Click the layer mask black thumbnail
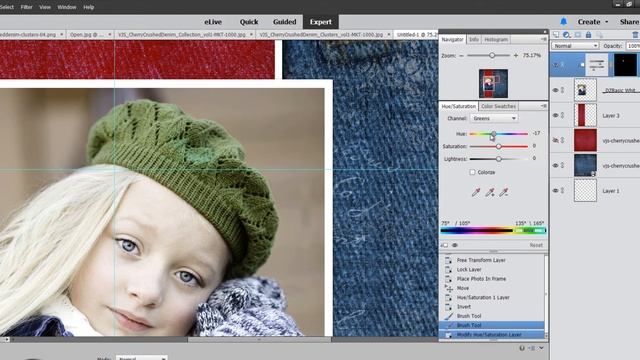The width and height of the screenshot is (640, 360). pyautogui.click(x=625, y=65)
